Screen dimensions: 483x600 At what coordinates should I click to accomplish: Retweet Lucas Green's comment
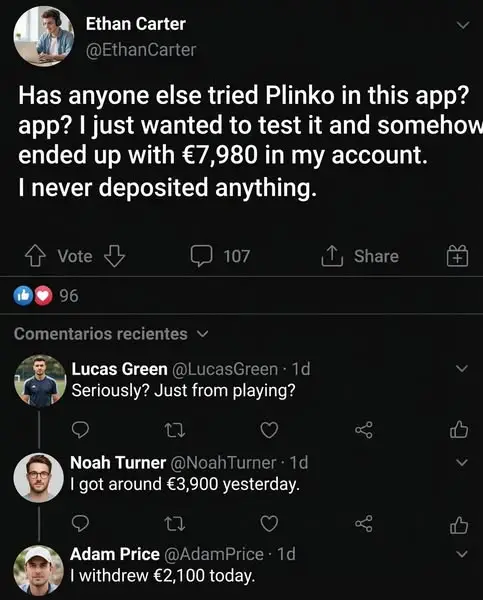pyautogui.click(x=175, y=430)
